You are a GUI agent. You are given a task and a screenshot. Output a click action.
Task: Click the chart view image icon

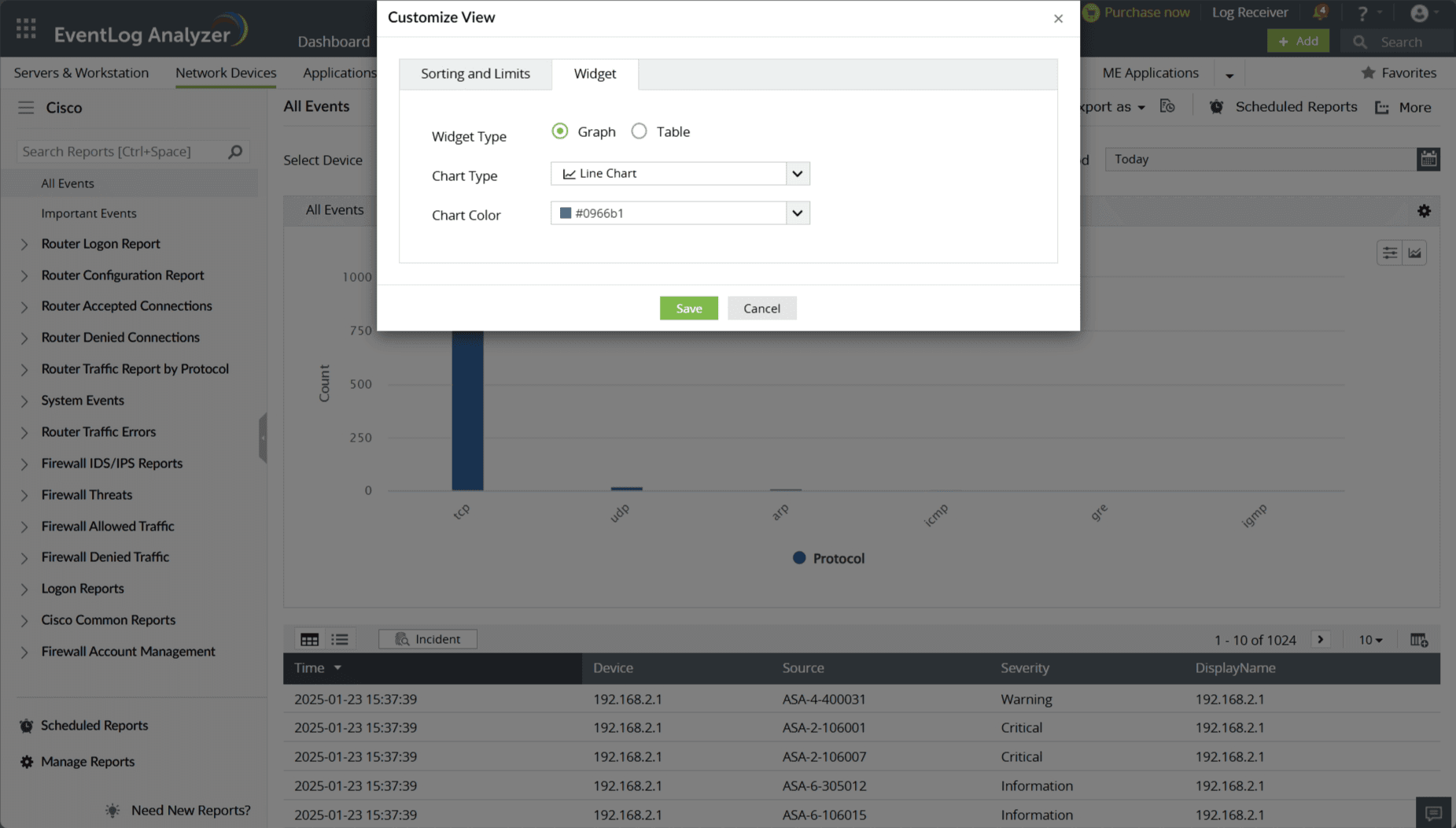pyautogui.click(x=1414, y=253)
